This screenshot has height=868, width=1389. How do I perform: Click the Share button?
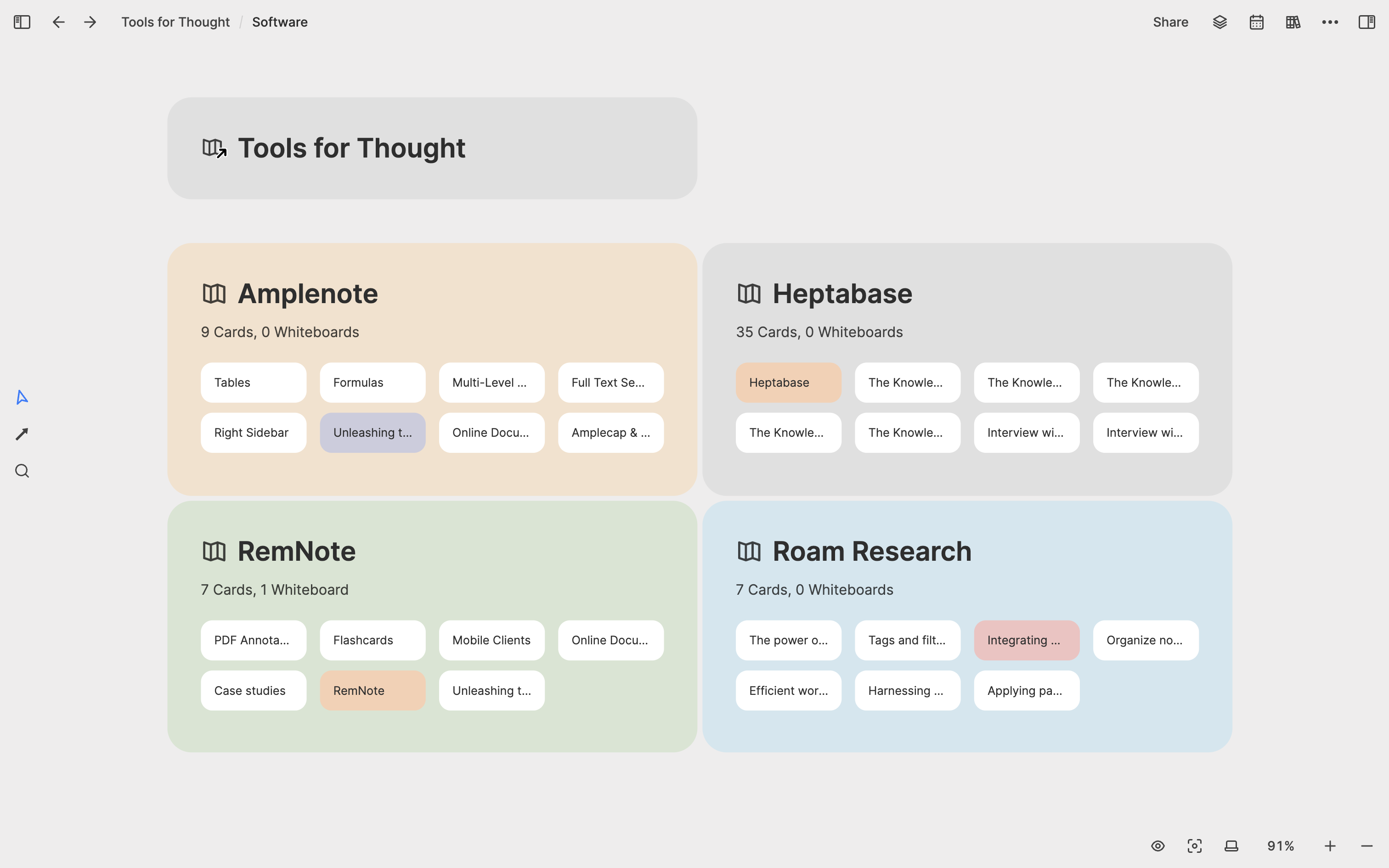(1170, 22)
